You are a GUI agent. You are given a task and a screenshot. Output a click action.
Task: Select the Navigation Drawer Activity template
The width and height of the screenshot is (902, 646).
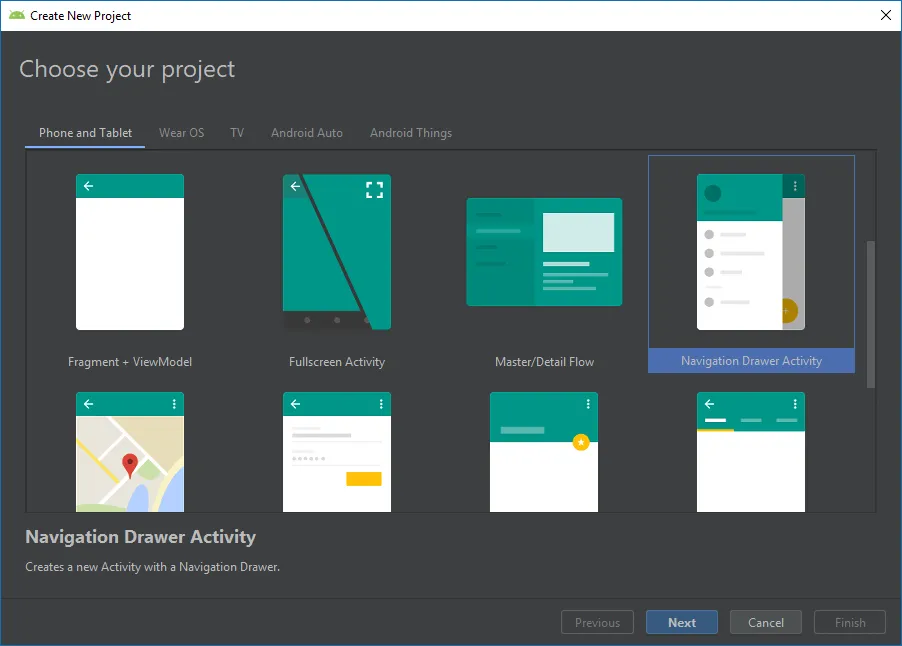click(751, 252)
